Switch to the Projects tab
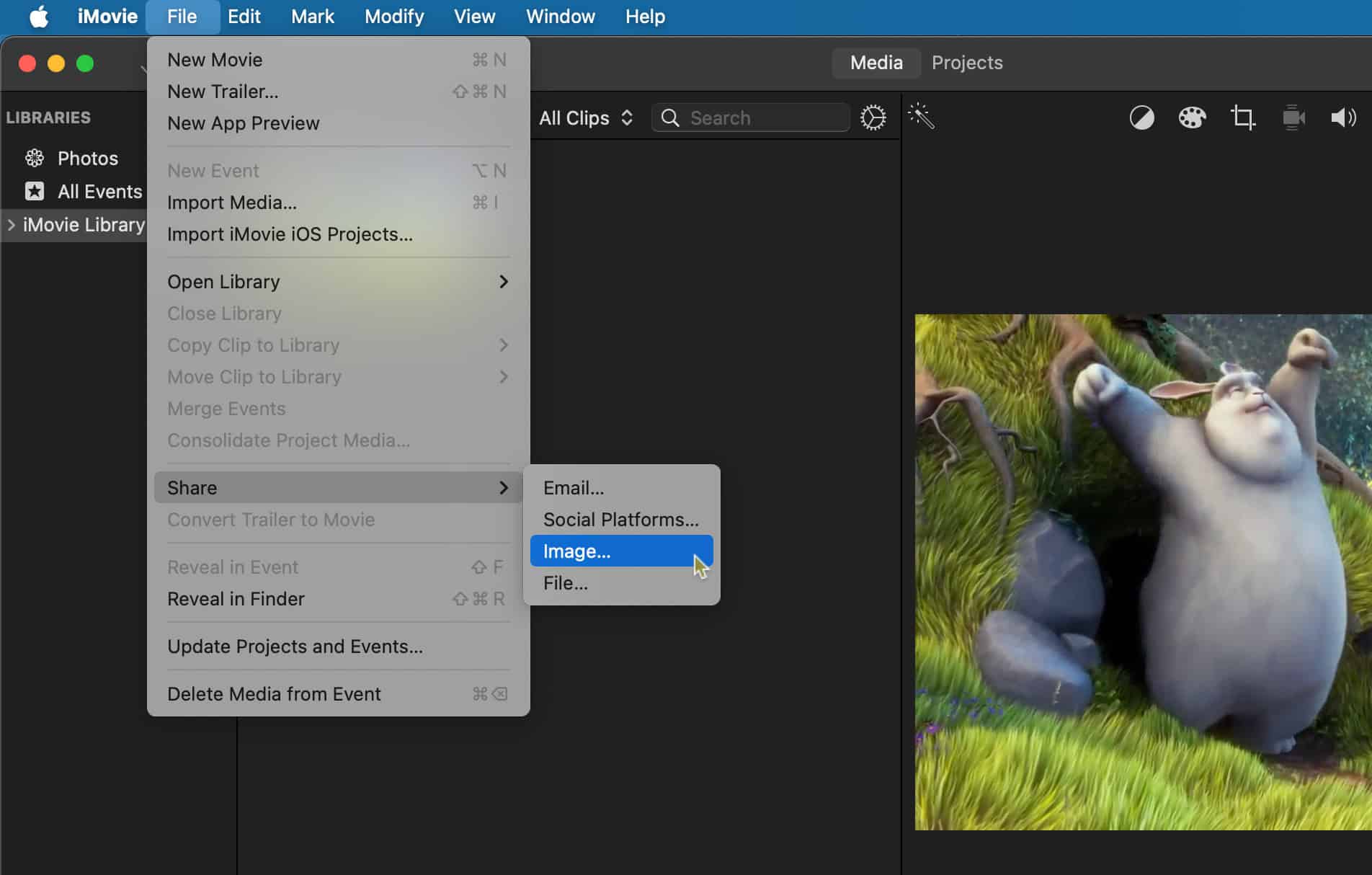 tap(966, 63)
